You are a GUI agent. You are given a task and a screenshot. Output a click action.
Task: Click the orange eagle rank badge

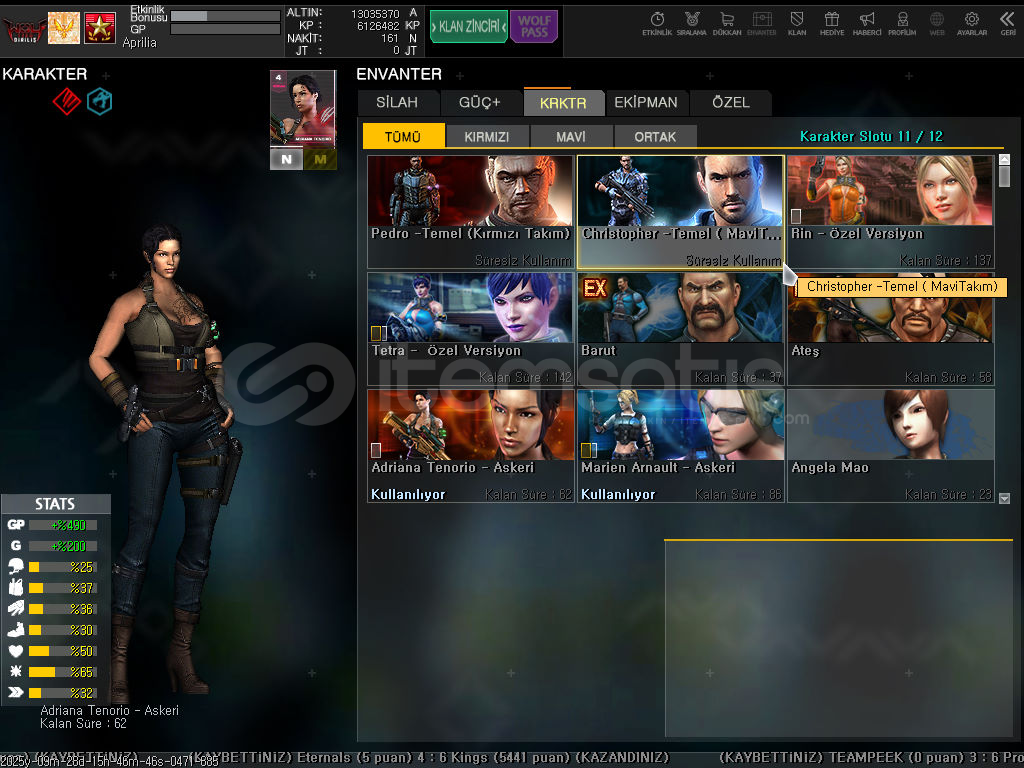point(64,28)
